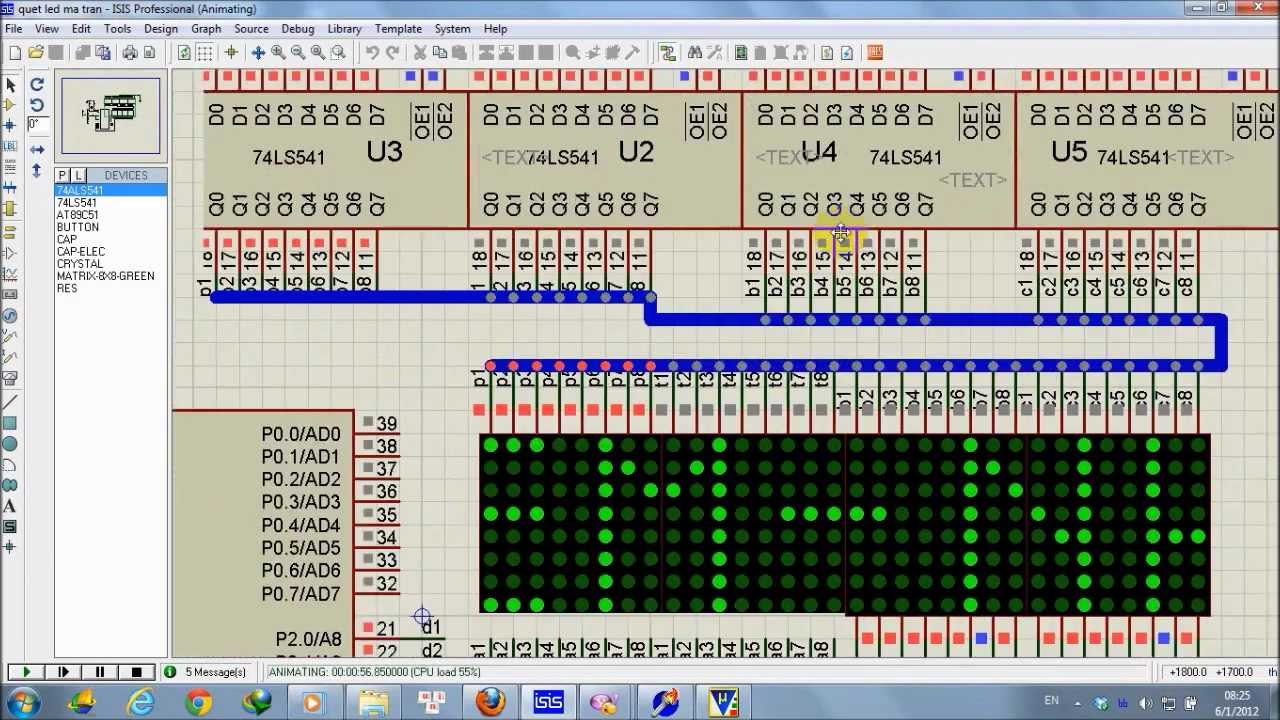Viewport: 1280px width, 720px height.
Task: Zoom to area icon
Action: click(x=338, y=53)
